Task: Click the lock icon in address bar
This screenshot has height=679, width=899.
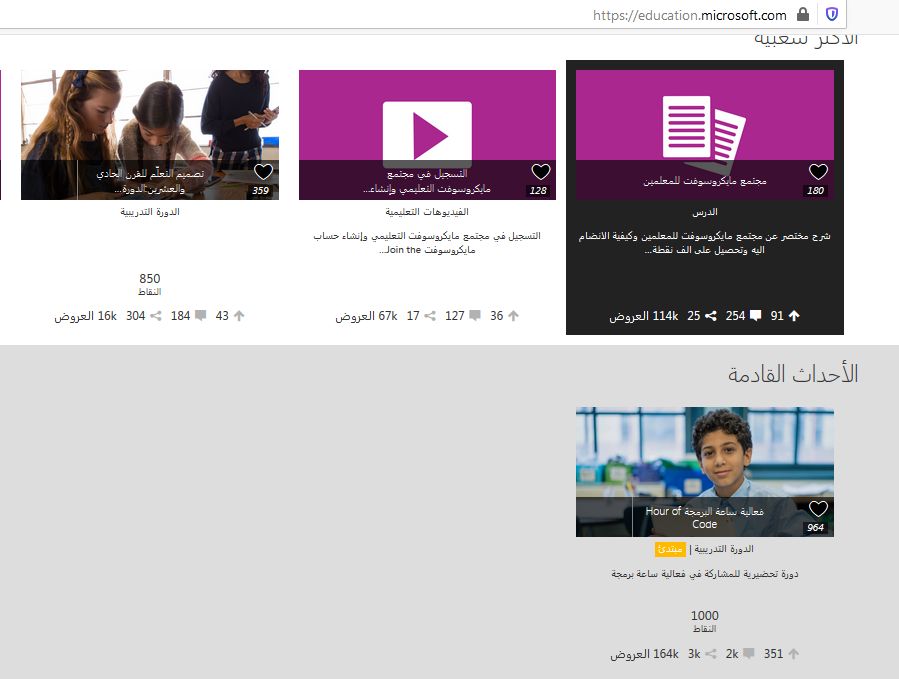Action: click(x=802, y=15)
